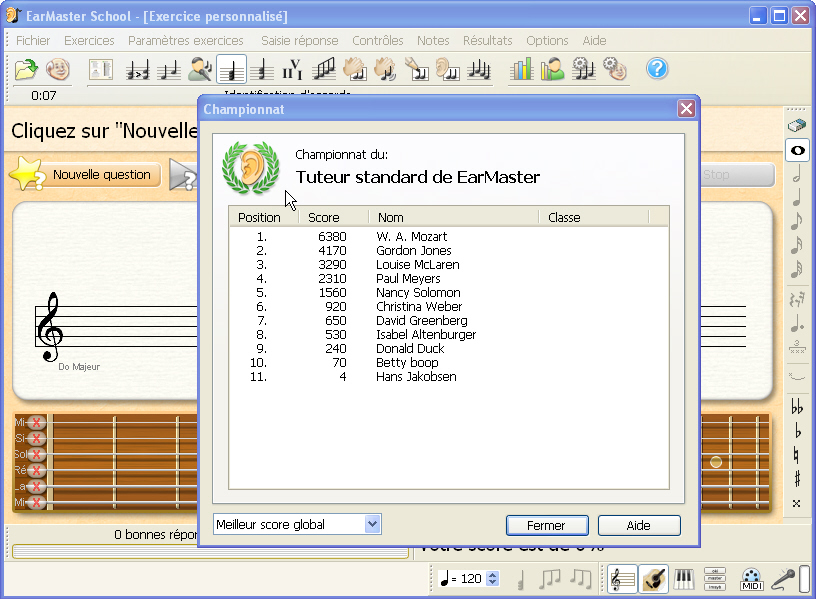The width and height of the screenshot is (816, 599).
Task: Click the tempo value 120 field
Action: click(x=471, y=578)
